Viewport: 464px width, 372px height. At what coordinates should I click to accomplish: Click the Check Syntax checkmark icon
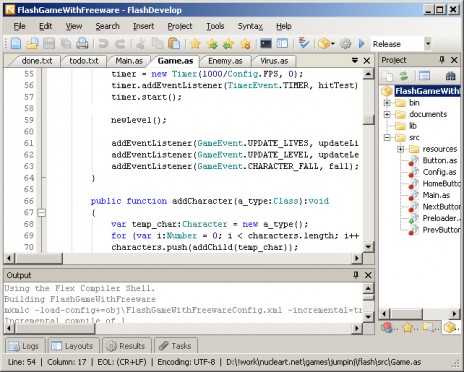click(304, 43)
